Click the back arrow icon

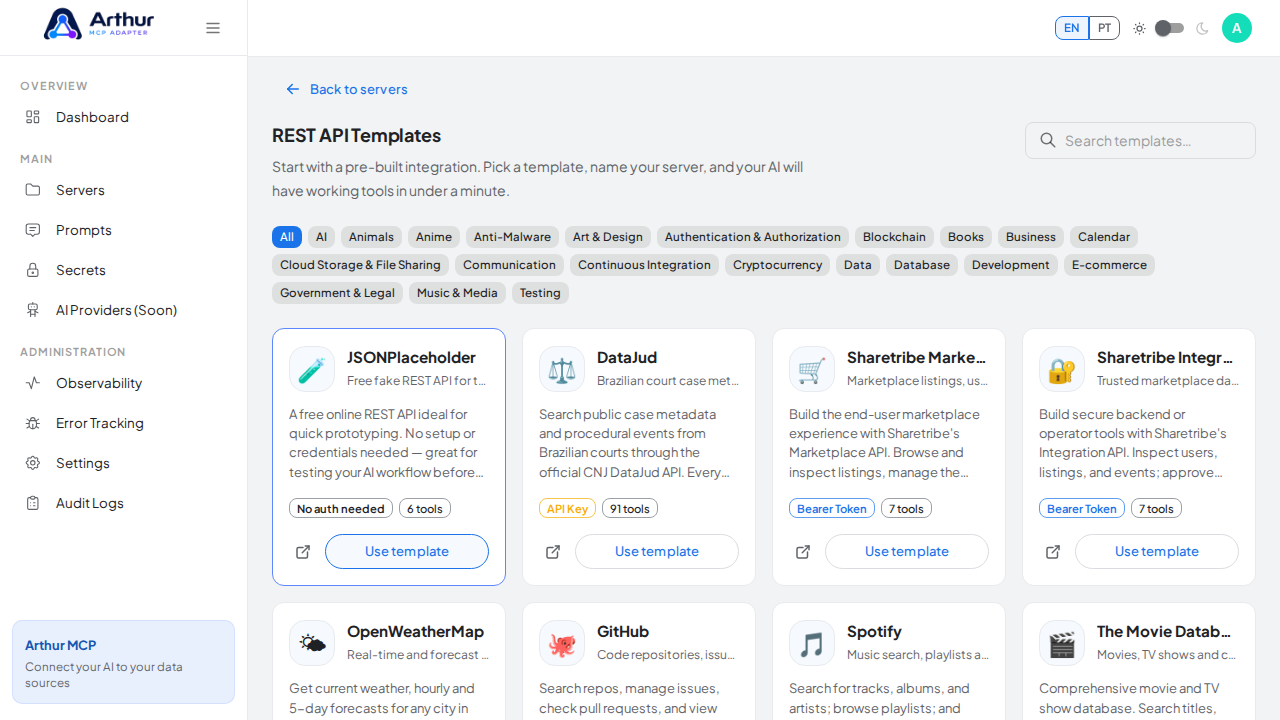[293, 89]
